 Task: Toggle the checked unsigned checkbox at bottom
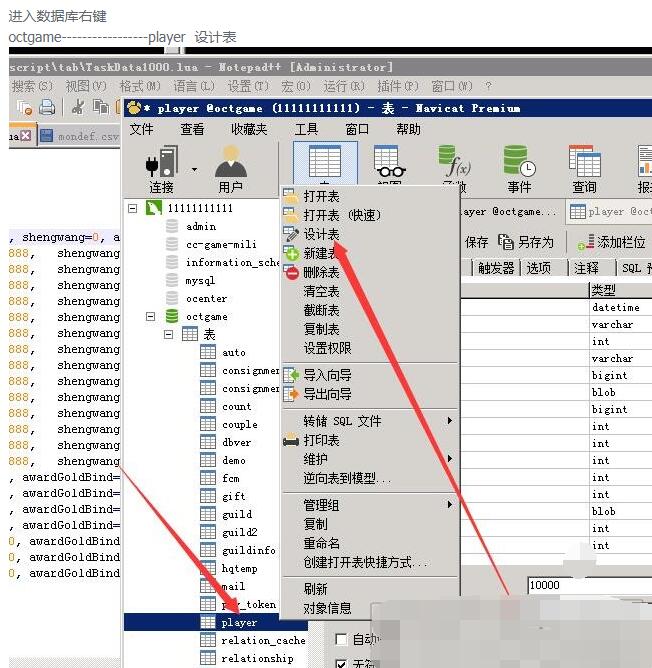(341, 662)
